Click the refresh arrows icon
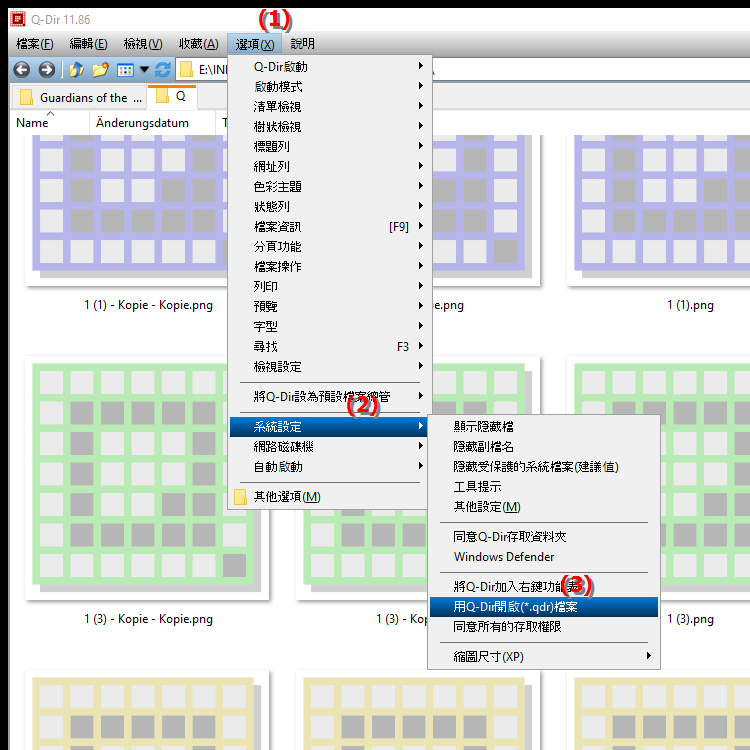750x750 pixels. tap(163, 70)
